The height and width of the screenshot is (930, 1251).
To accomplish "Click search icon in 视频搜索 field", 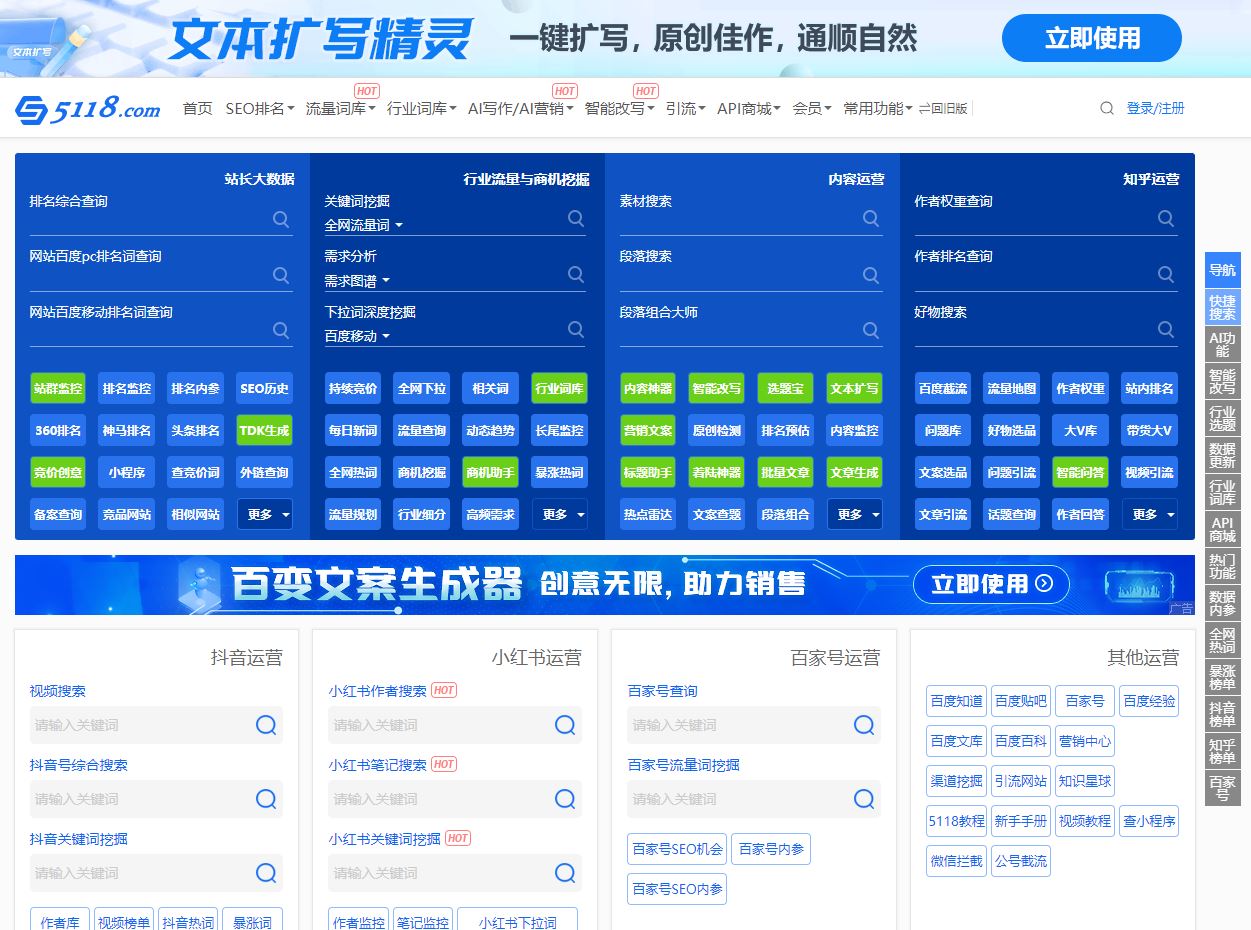I will coord(266,725).
